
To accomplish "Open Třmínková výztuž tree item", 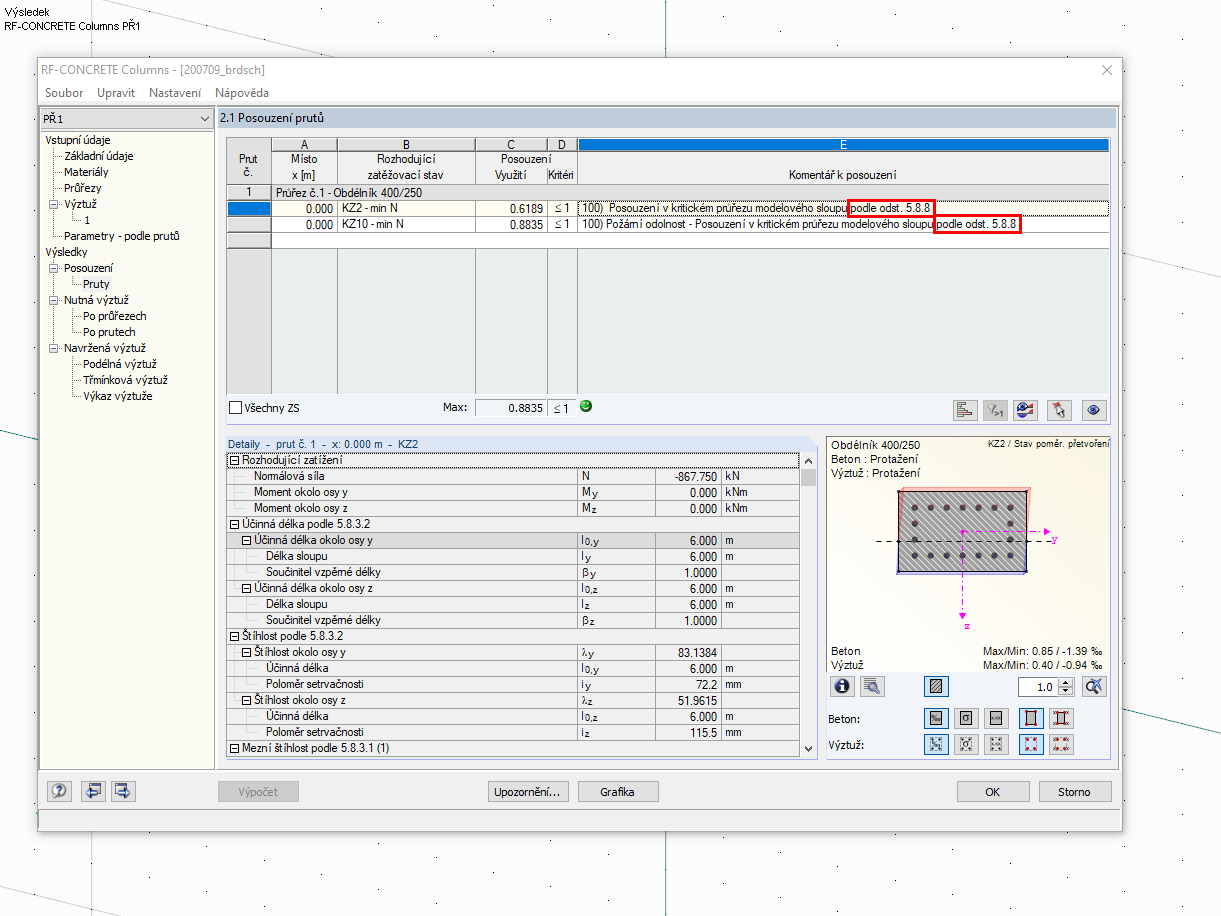I will [125, 380].
